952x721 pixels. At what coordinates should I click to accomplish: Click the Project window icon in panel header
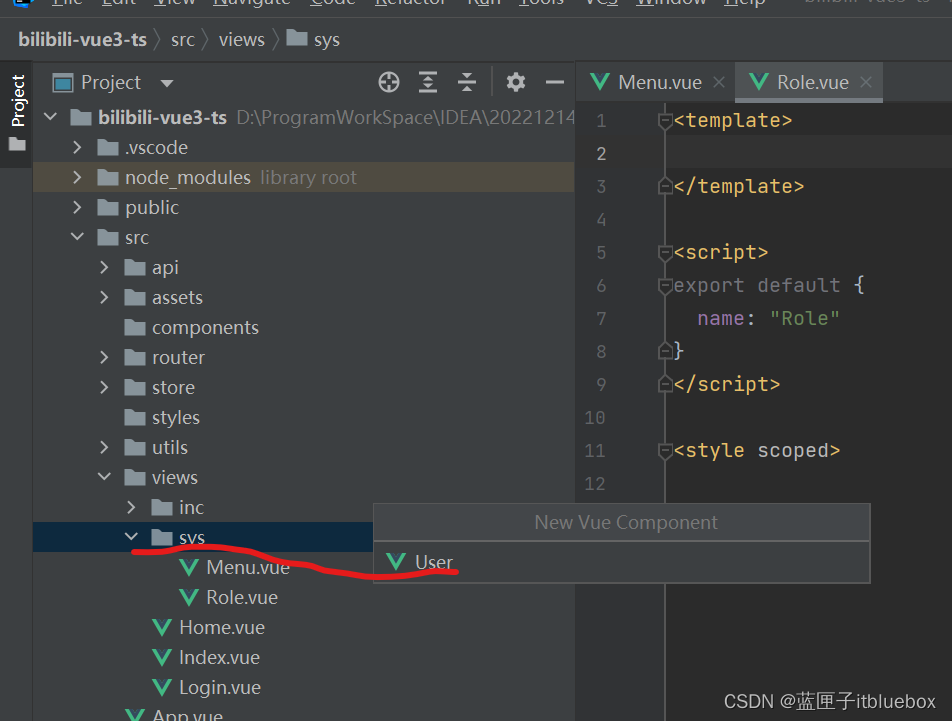click(x=63, y=83)
